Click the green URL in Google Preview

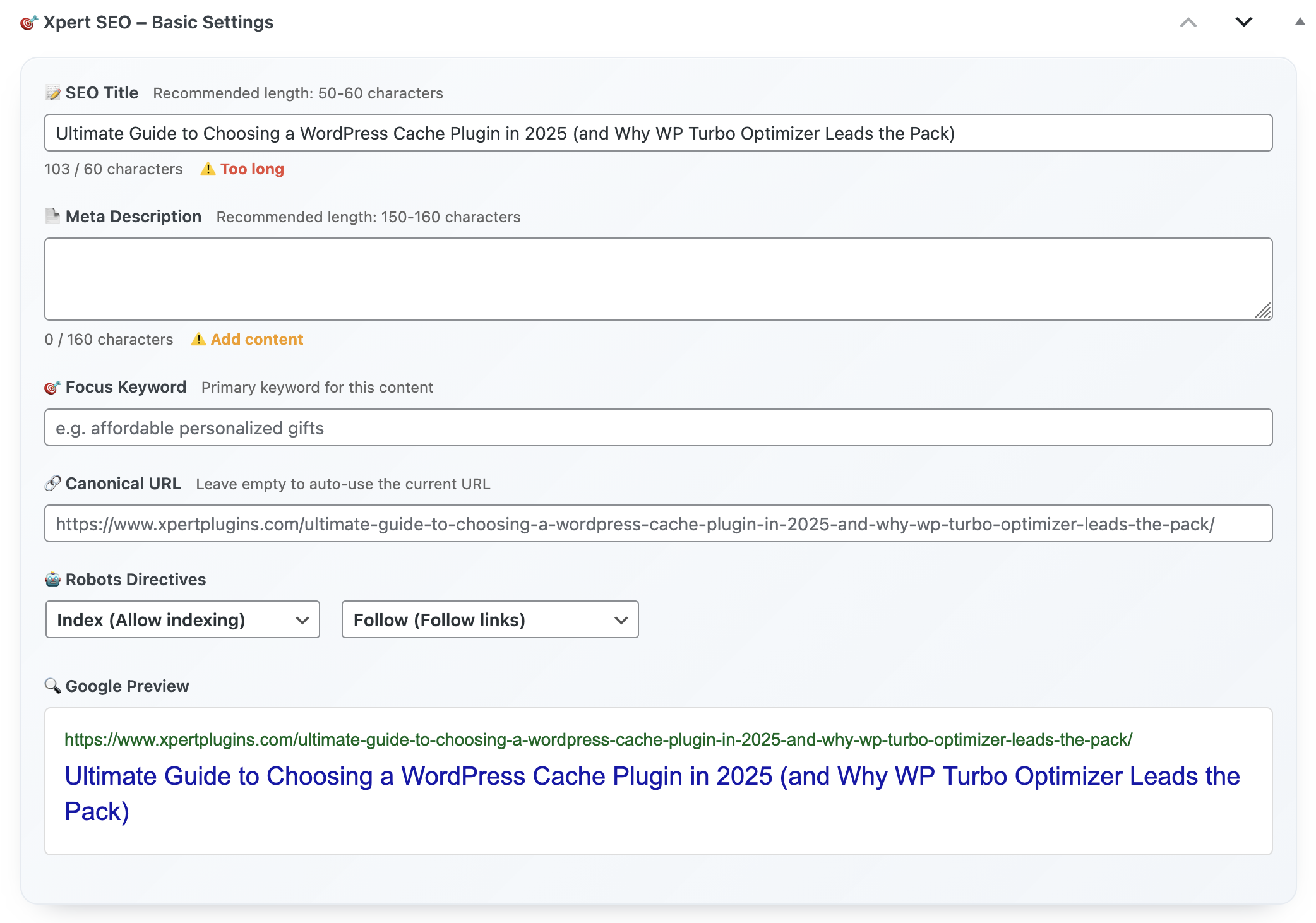[599, 739]
